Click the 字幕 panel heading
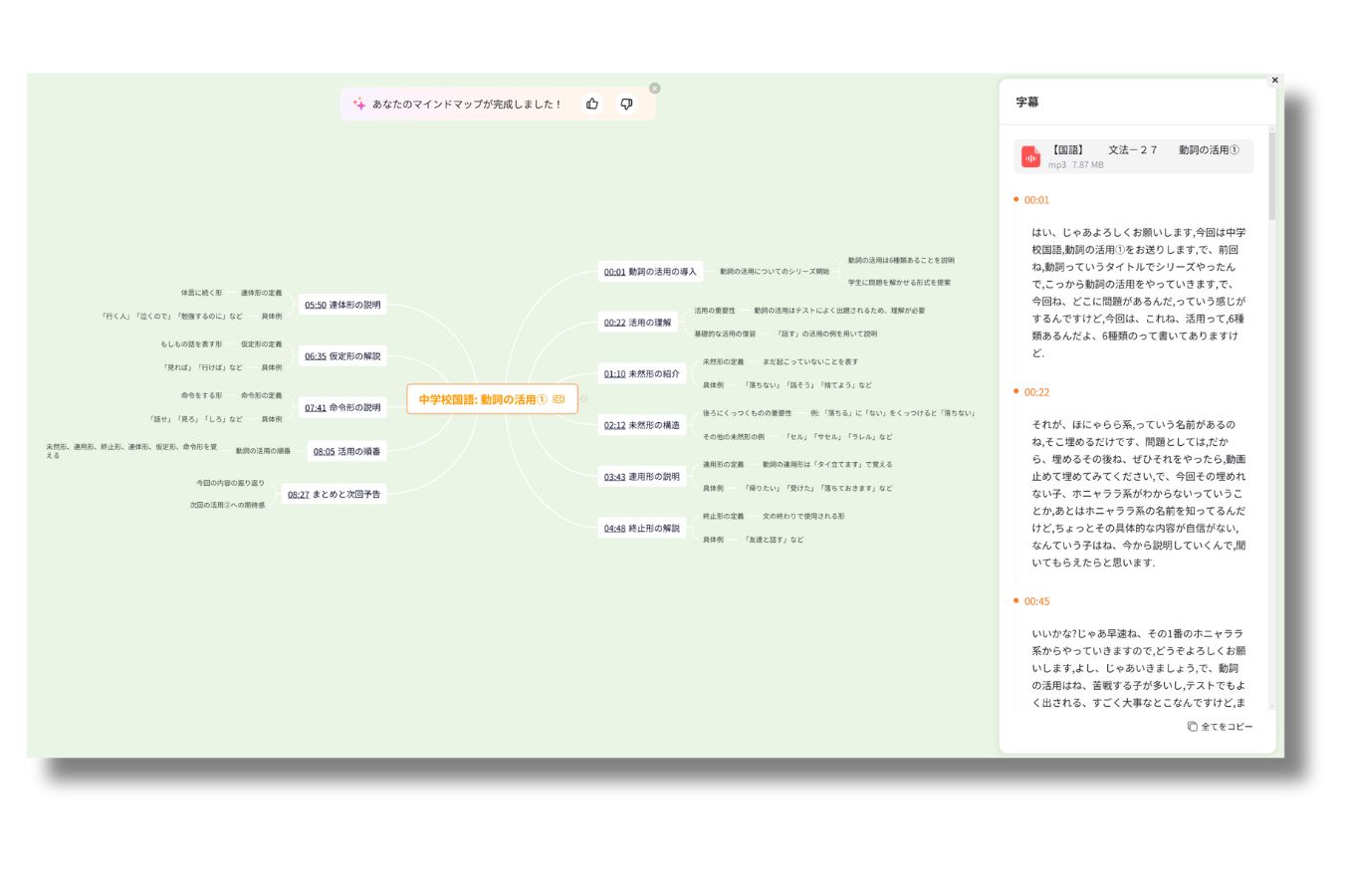1354x896 pixels. 1027,103
